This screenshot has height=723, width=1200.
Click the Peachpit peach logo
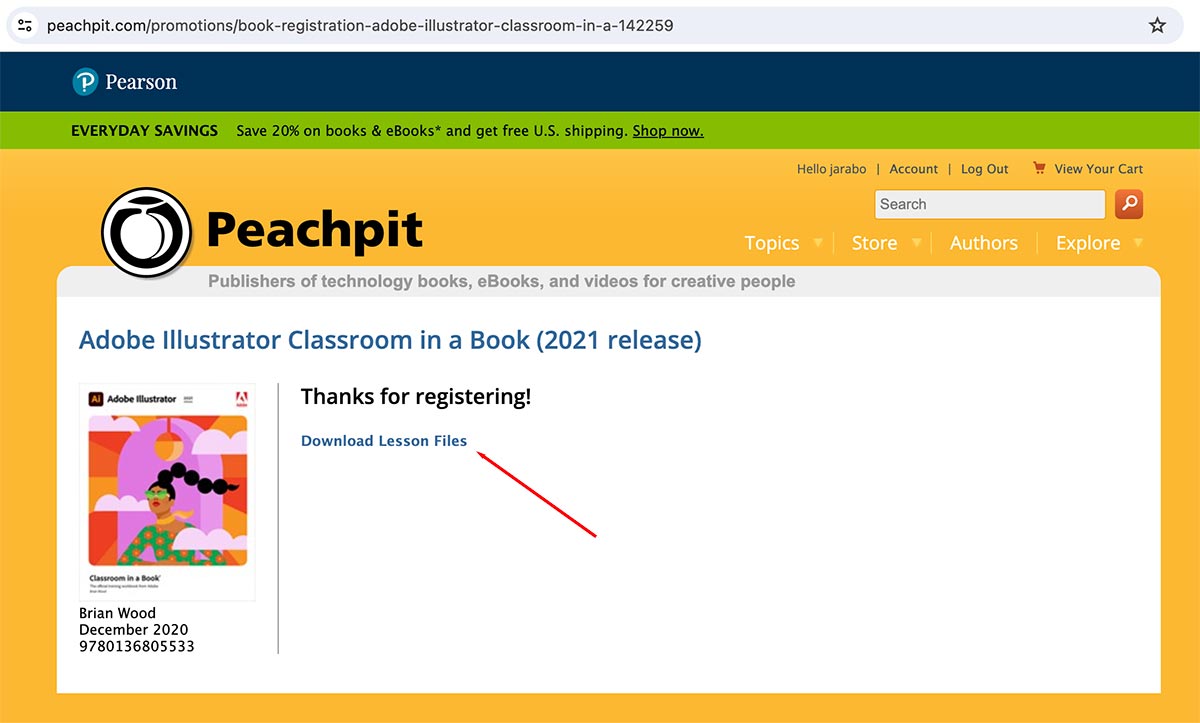coord(146,232)
